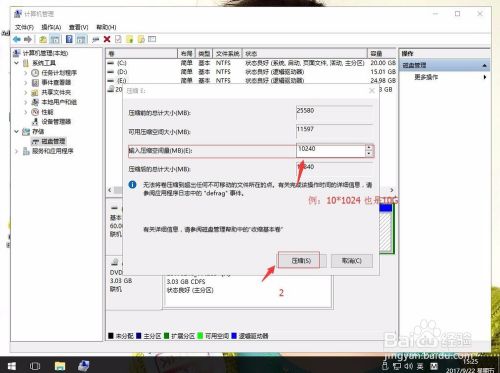Open the blue Help question mark icon
This screenshot has width=500, height=373.
[69, 39]
